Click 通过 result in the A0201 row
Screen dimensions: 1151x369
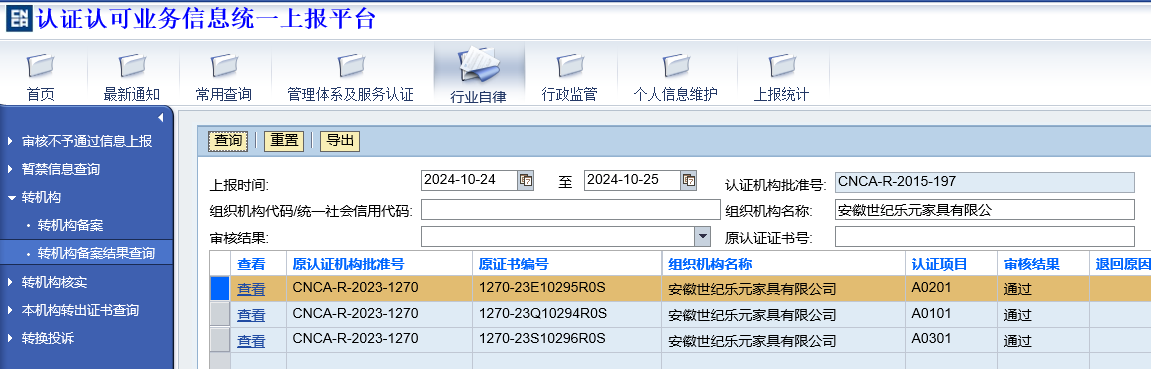[x=1017, y=289]
